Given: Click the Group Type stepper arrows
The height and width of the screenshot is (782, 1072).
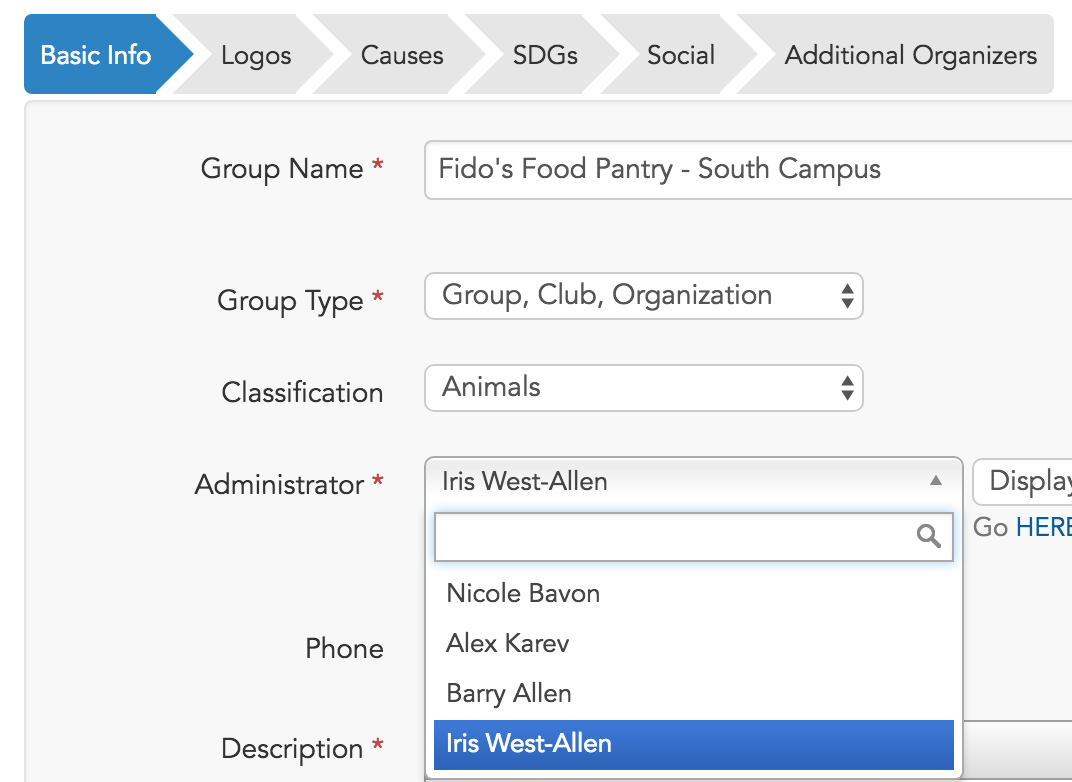Looking at the screenshot, I should [x=848, y=296].
